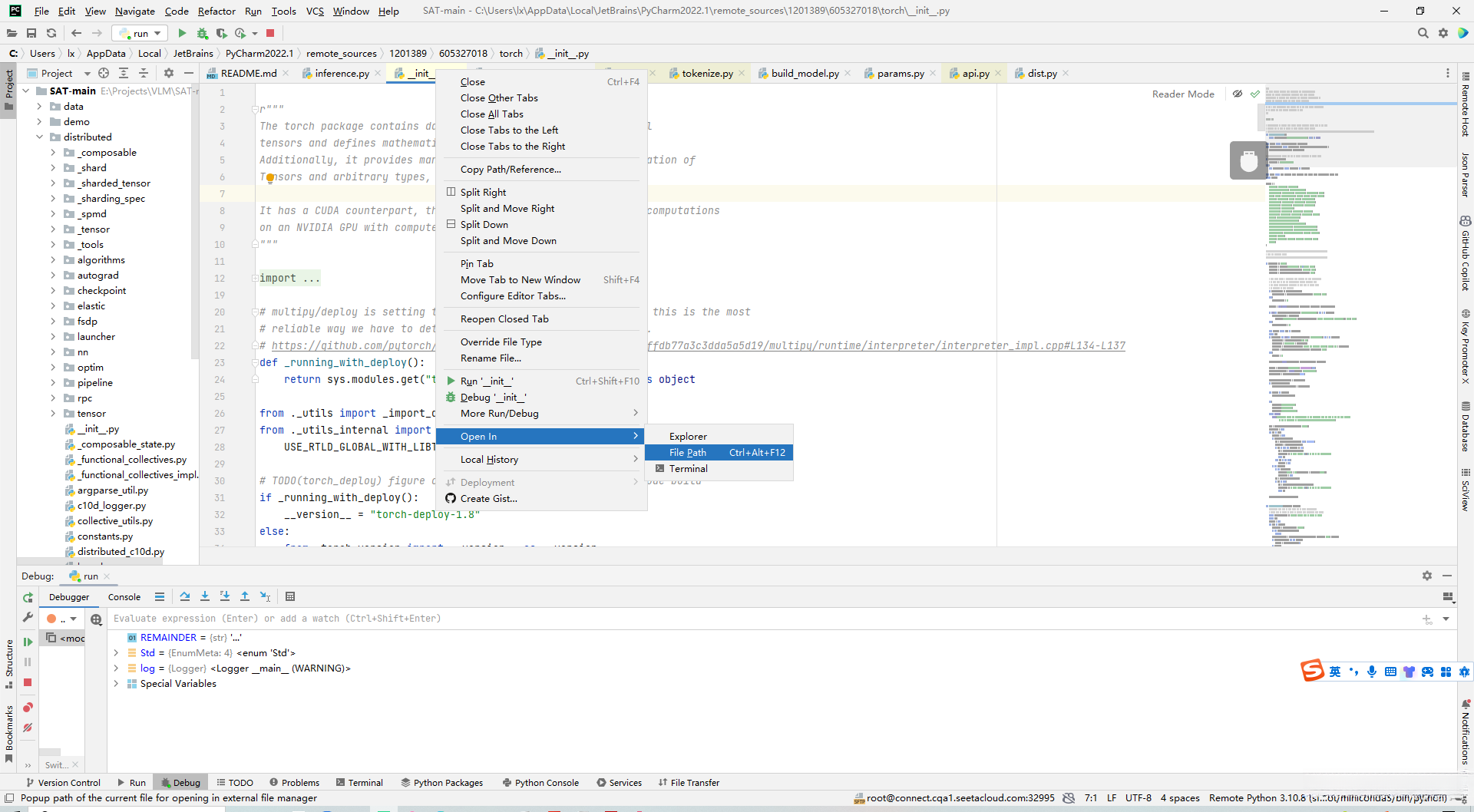Image resolution: width=1474 pixels, height=812 pixels.
Task: Click the GitHub URL link in comment
Action: pyautogui.click(x=353, y=346)
